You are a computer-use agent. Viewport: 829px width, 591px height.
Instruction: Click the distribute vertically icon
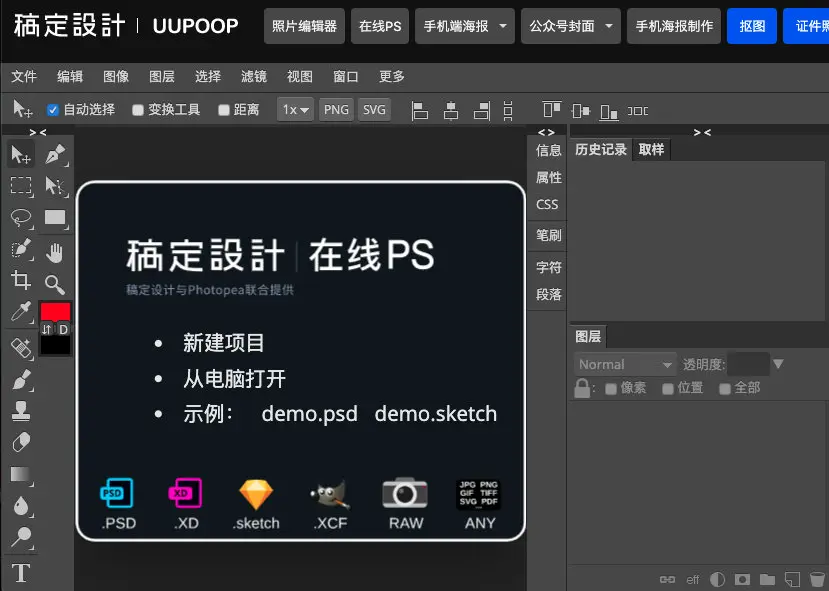tap(508, 110)
